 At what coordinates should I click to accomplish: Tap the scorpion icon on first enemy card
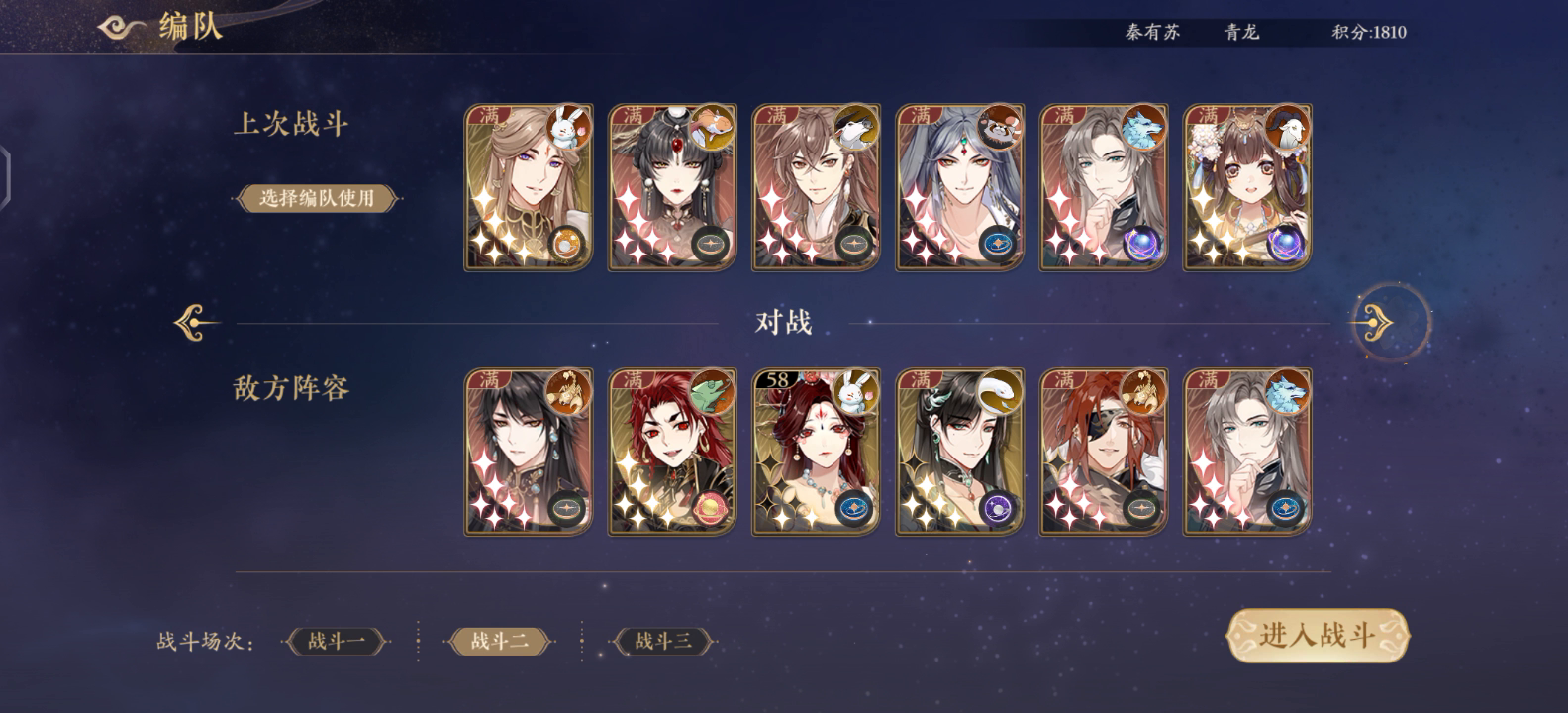pyautogui.click(x=567, y=392)
